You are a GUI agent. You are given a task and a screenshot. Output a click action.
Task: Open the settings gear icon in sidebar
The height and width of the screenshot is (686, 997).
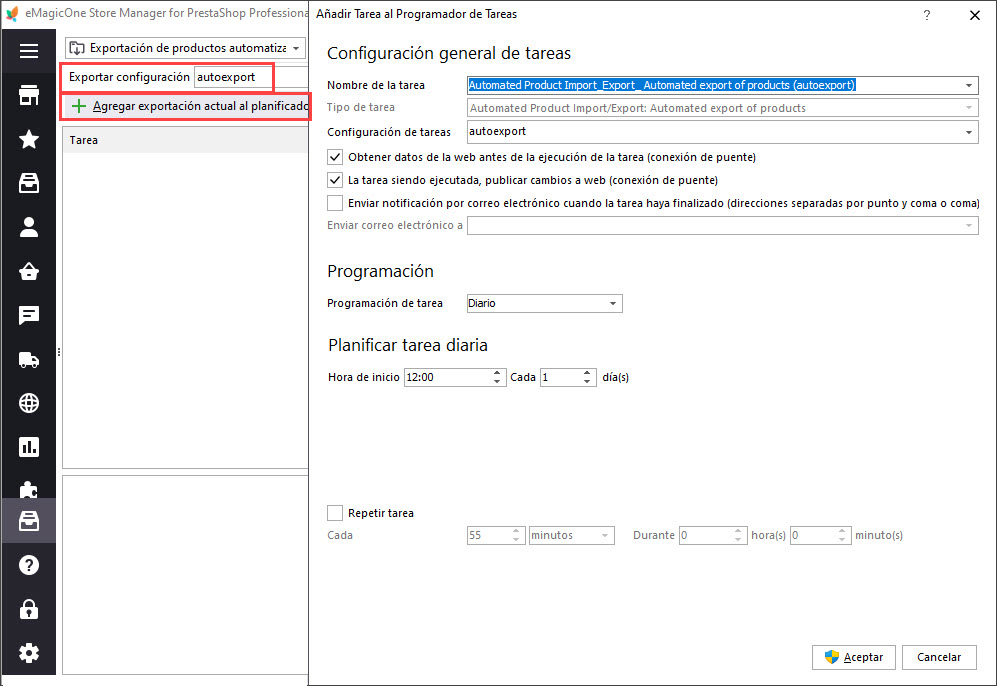coord(29,653)
